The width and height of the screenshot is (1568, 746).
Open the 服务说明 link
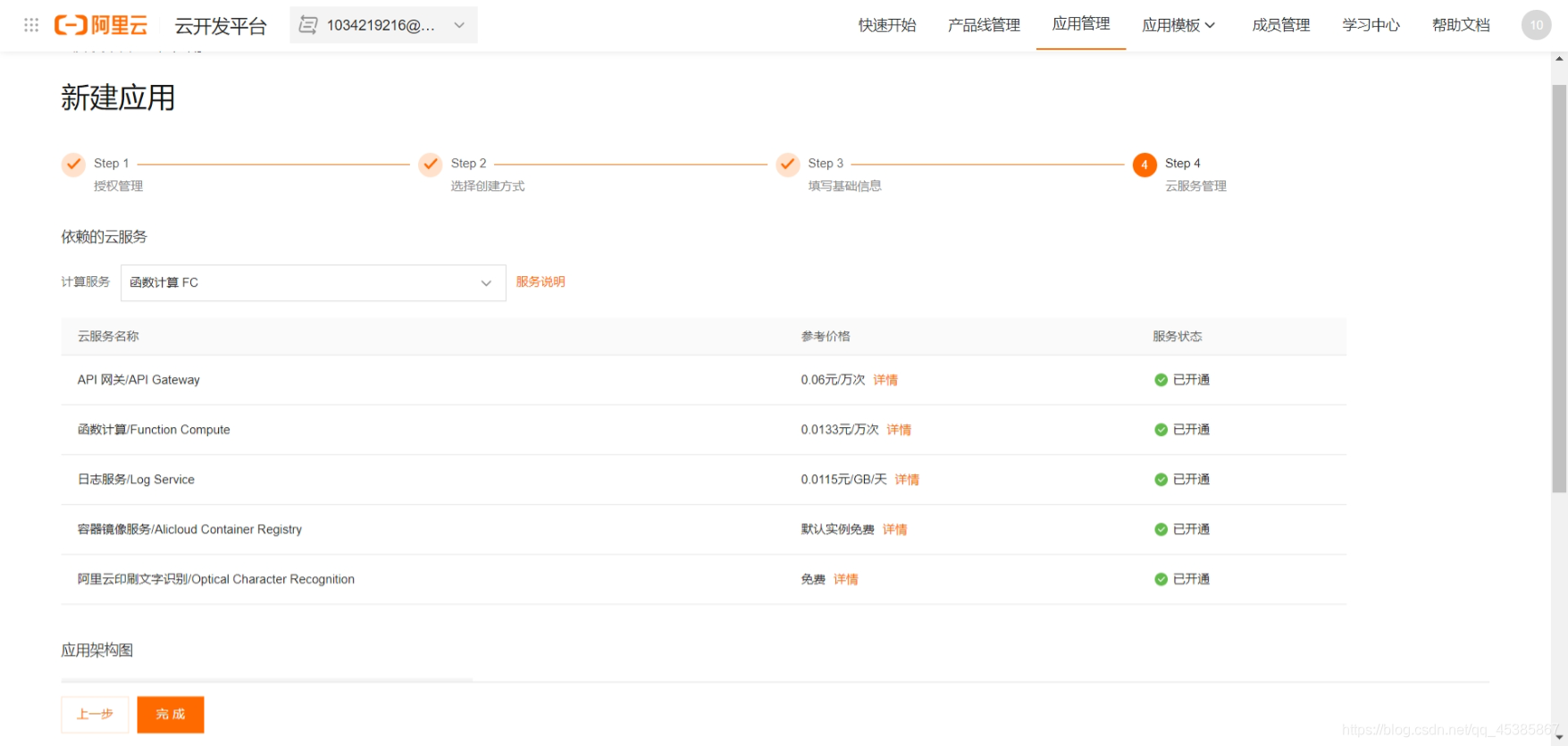point(541,281)
